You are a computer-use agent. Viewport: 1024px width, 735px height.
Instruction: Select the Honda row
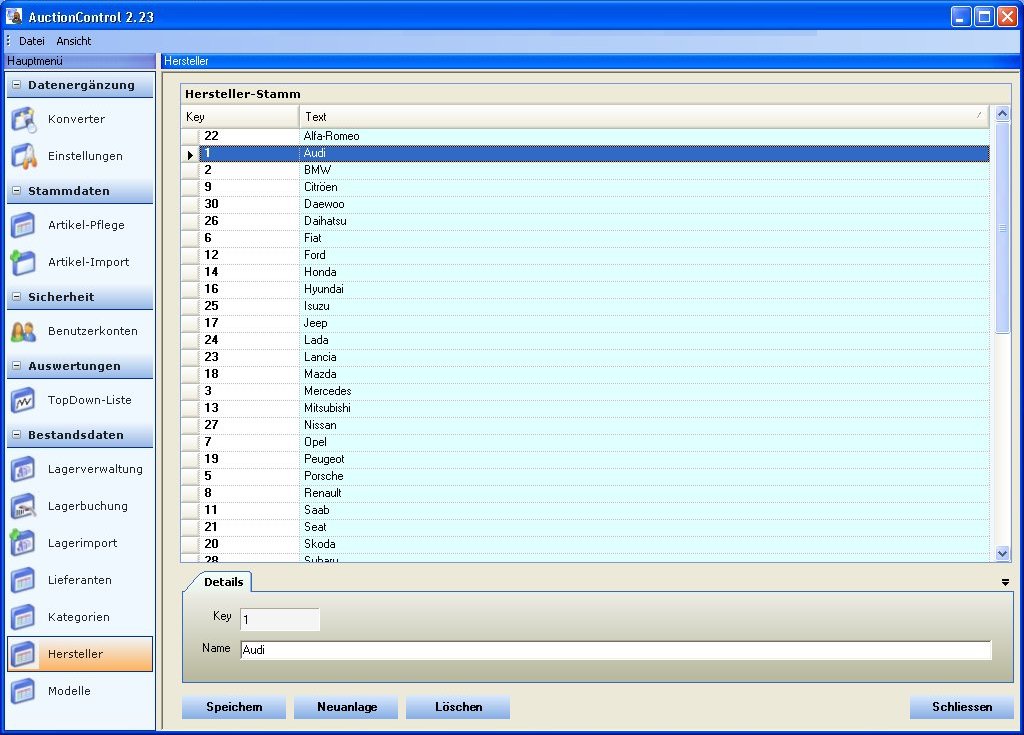(x=585, y=272)
